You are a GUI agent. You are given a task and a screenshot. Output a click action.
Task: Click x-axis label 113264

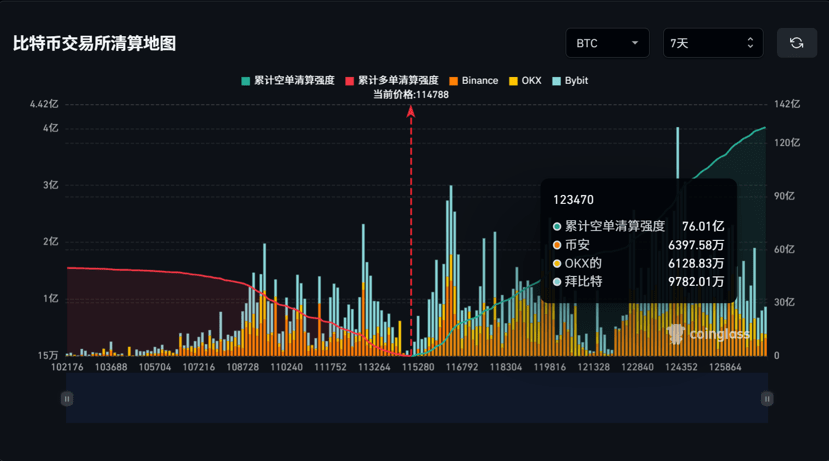coord(374,367)
